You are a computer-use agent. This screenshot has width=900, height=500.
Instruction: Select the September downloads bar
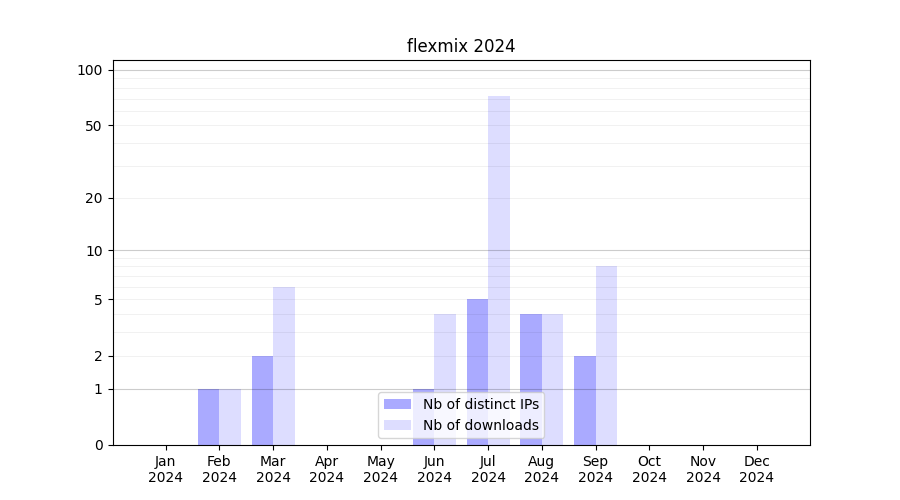pos(606,355)
